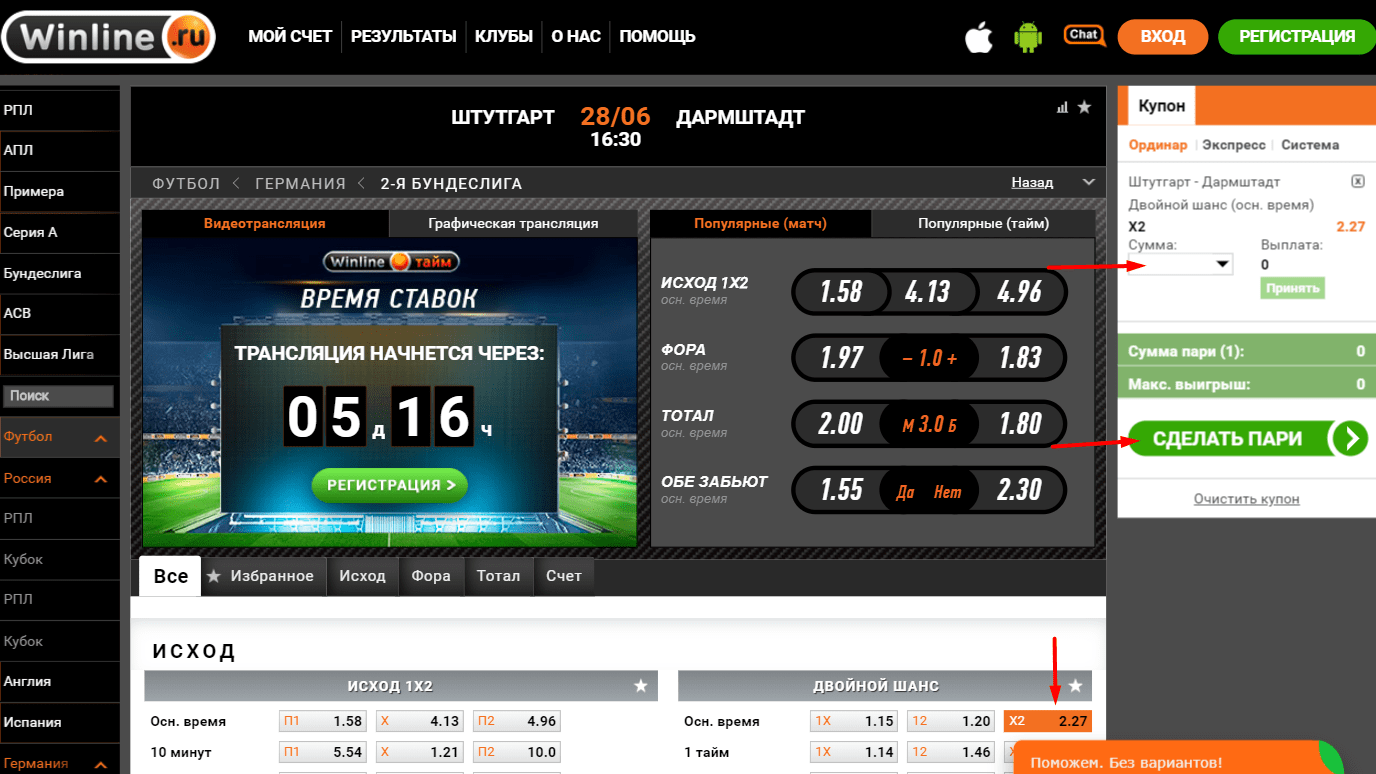Filter markets by Тотал
1376x774 pixels.
click(x=498, y=576)
